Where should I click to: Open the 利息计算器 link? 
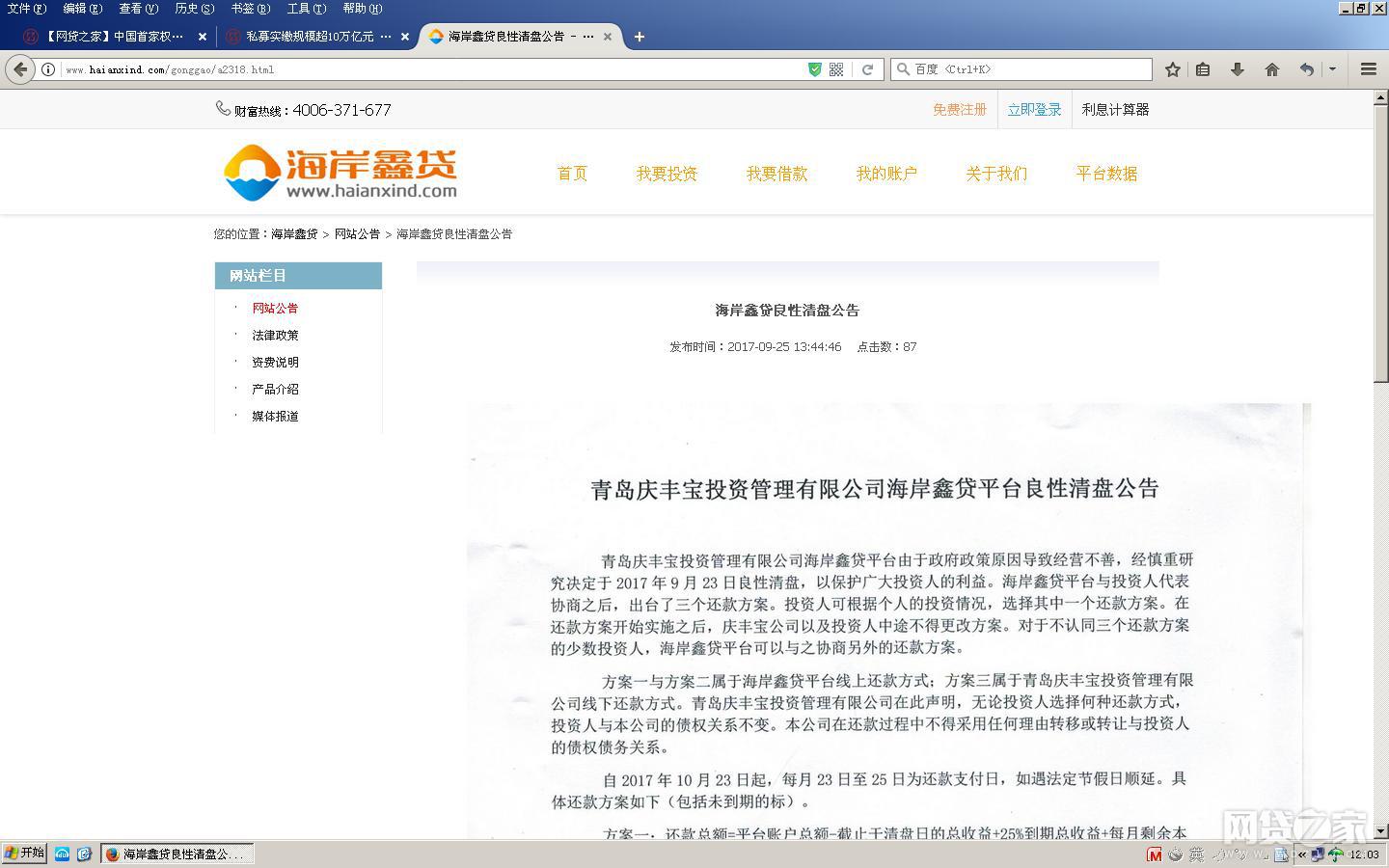(x=1115, y=110)
